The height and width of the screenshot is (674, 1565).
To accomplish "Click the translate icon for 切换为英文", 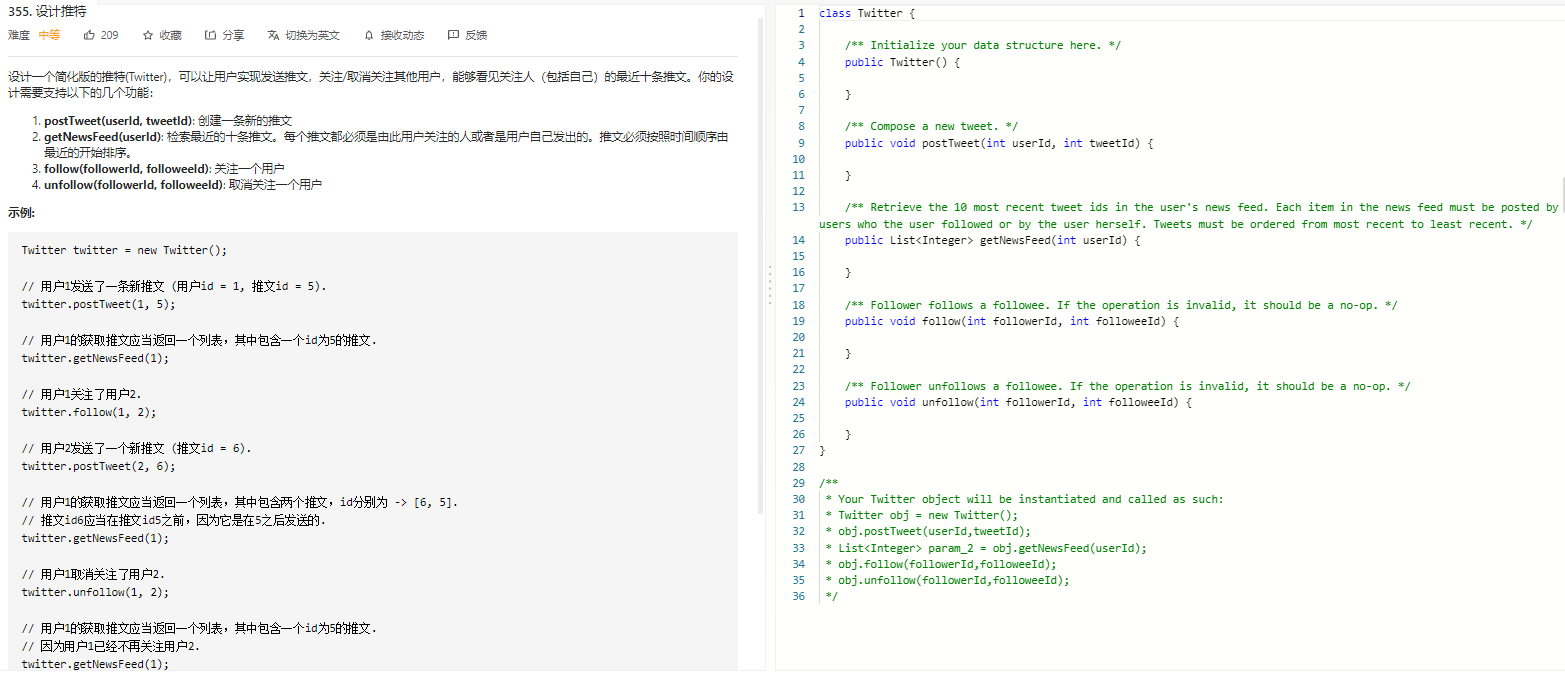I will [x=273, y=35].
